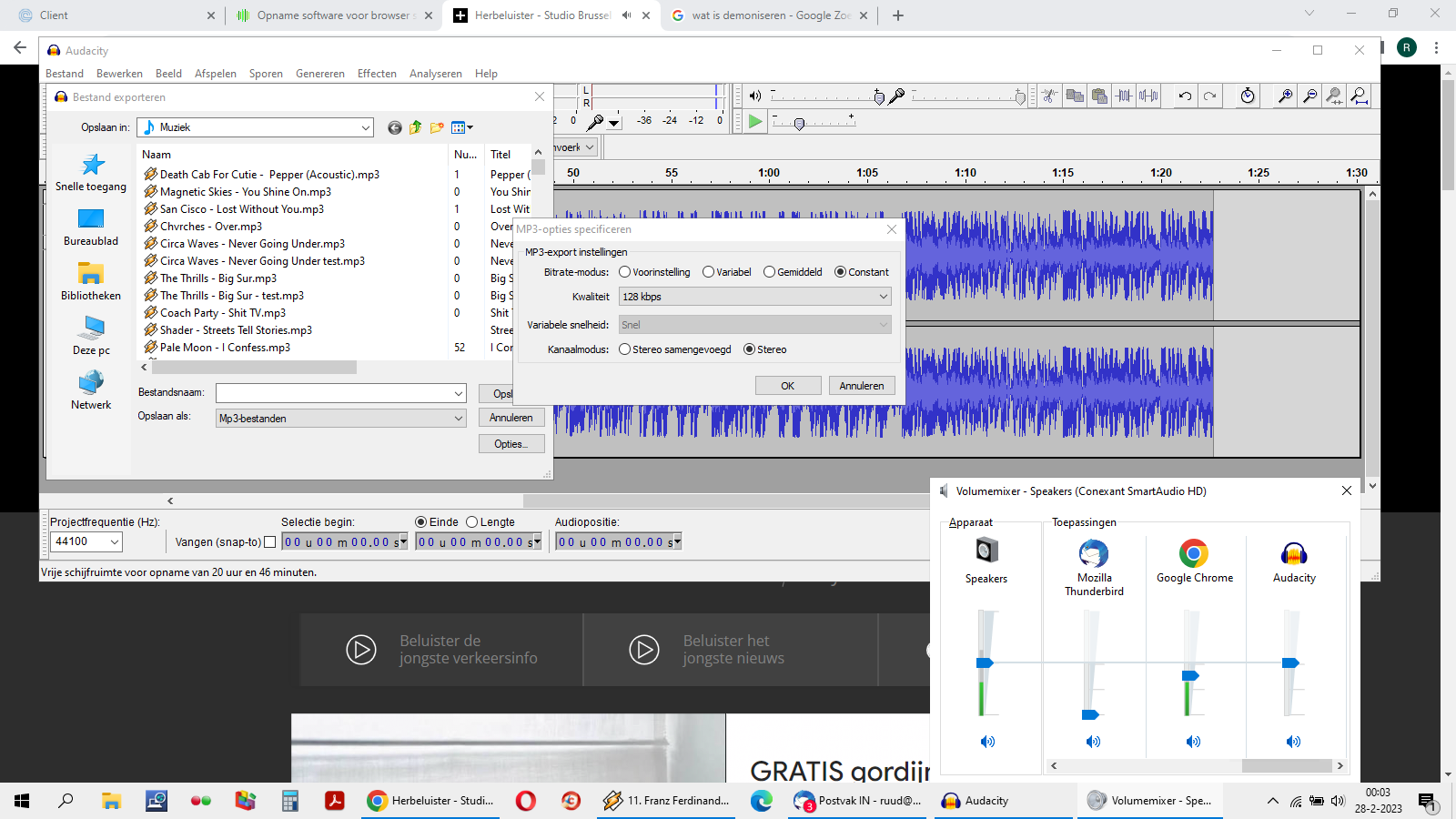Click the Trim audio toolbar icon
This screenshot has height=819, width=1456.
click(x=1124, y=96)
